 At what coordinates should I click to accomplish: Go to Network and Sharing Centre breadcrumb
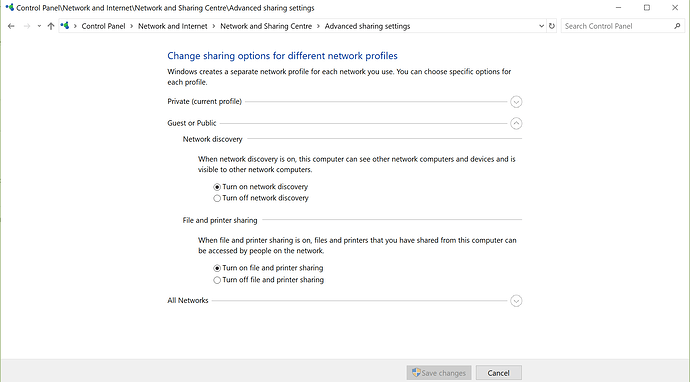[266, 26]
